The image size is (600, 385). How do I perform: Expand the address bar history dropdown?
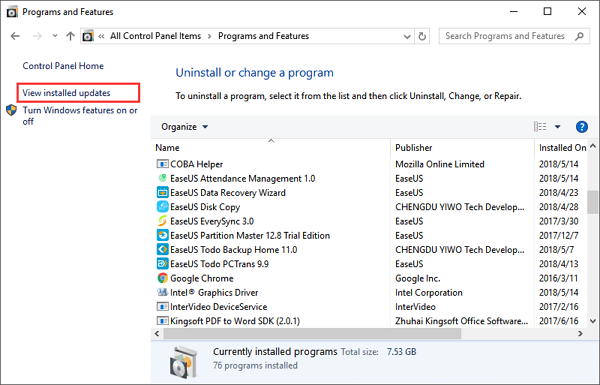[x=407, y=36]
